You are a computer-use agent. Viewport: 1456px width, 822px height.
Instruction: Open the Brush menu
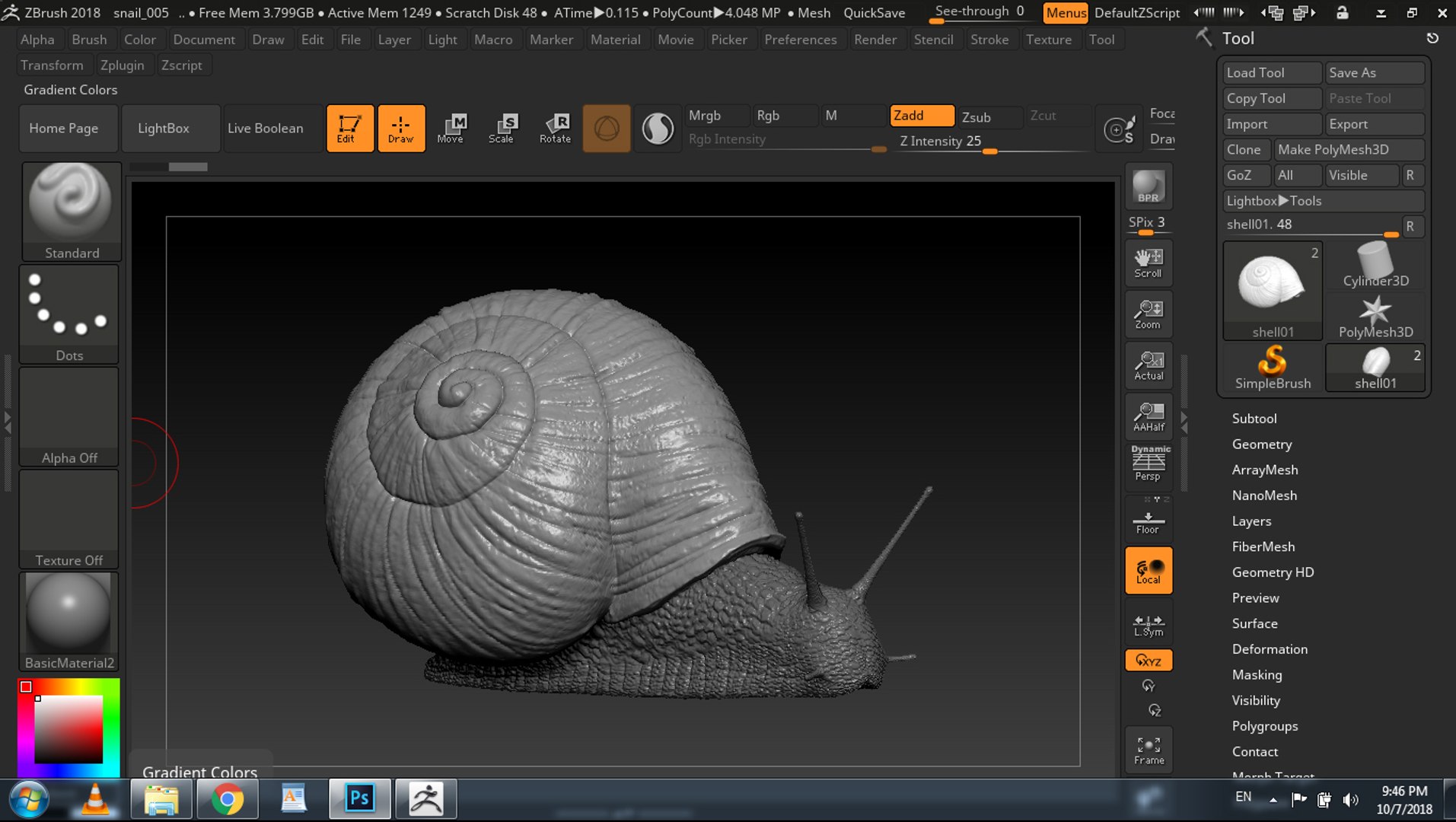[x=89, y=40]
